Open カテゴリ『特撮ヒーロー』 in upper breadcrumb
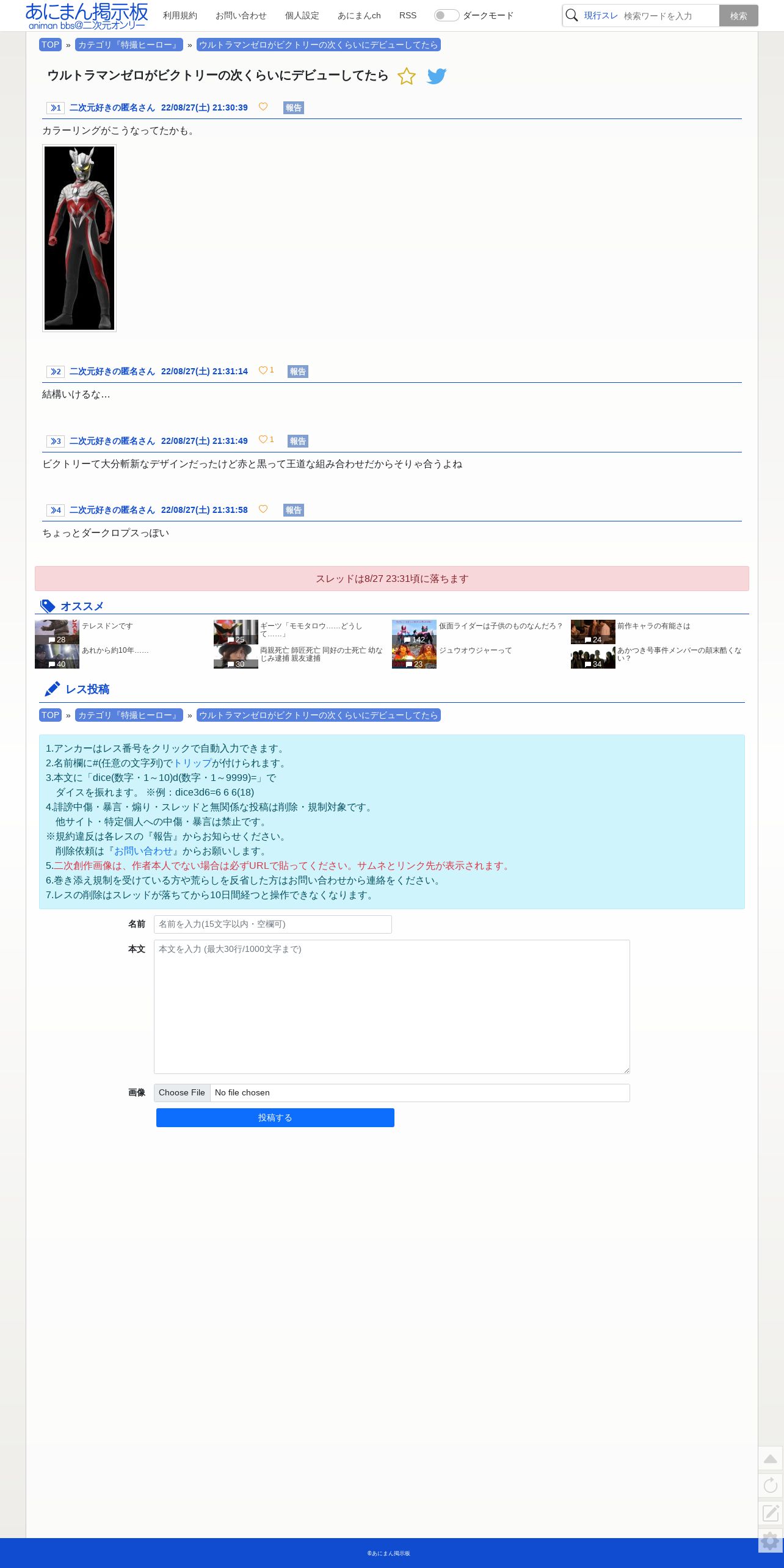 point(129,45)
